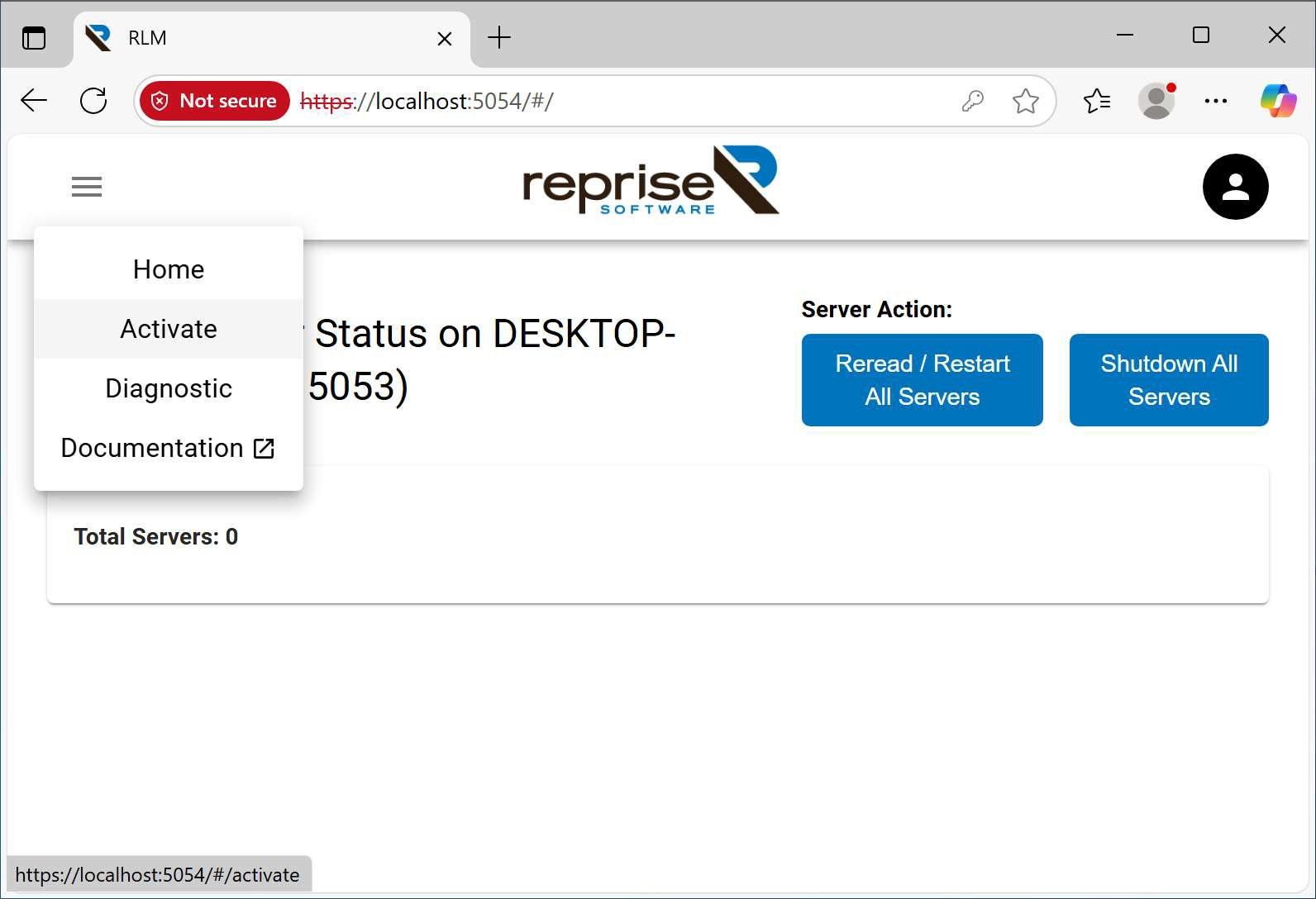Image resolution: width=1316 pixels, height=899 pixels.
Task: Close the RLM tab
Action: click(x=445, y=39)
